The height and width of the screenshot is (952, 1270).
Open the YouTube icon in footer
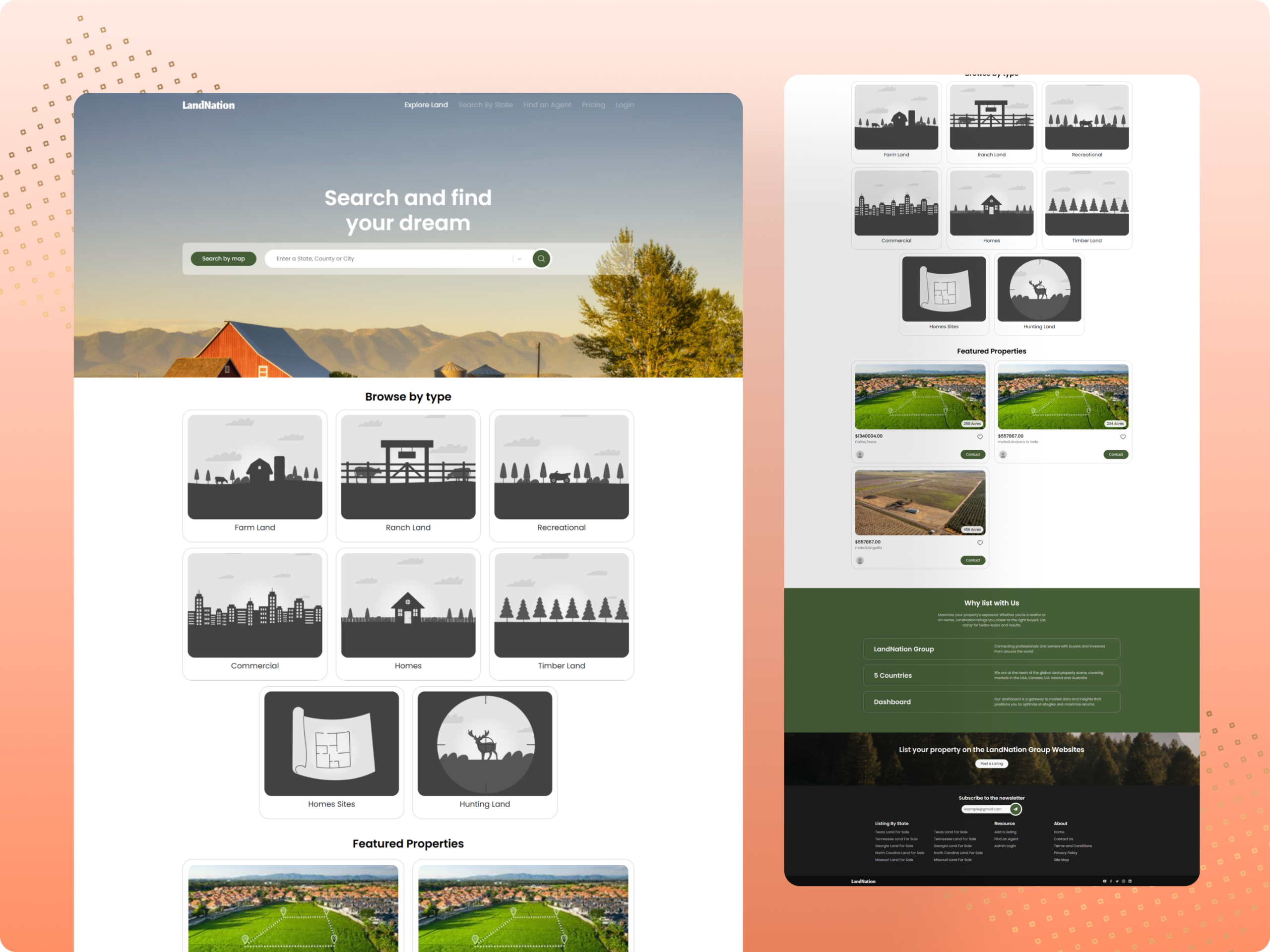click(1105, 881)
